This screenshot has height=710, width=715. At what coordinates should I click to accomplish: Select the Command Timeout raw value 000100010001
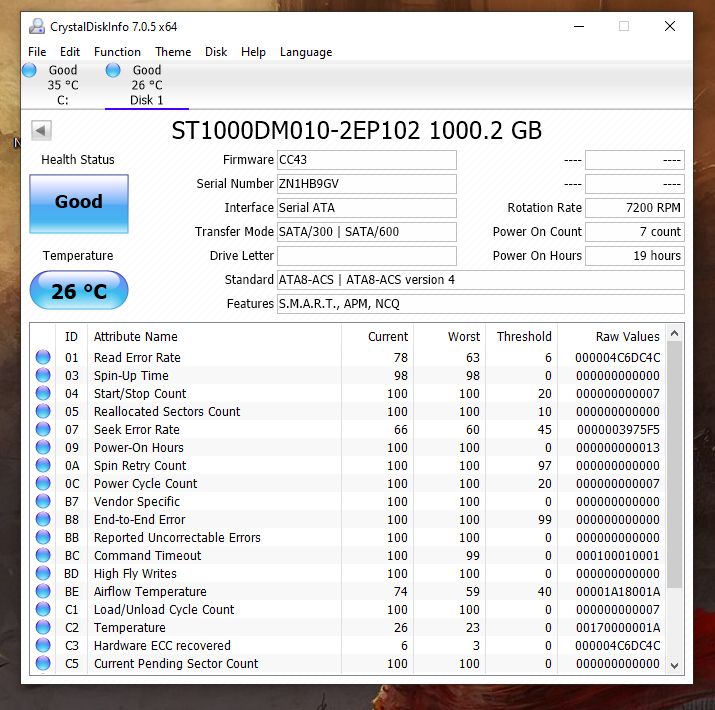tap(618, 555)
